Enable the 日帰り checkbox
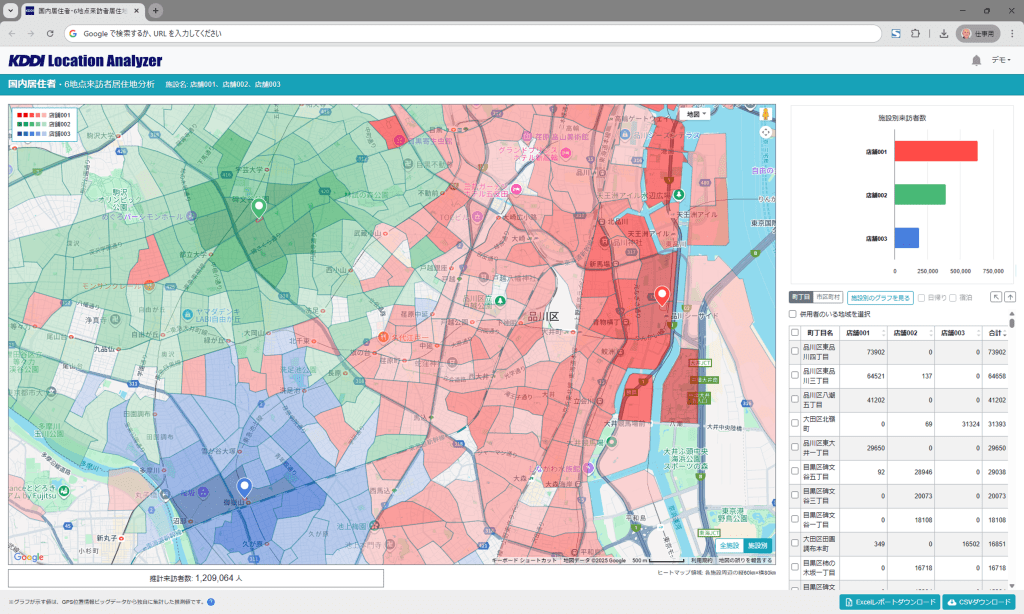1024x614 pixels. [921, 297]
